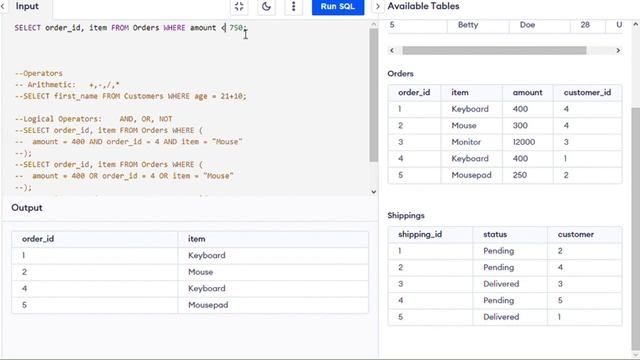This screenshot has height=360, width=640.
Task: Click the Shippings table title
Action: coord(406,215)
